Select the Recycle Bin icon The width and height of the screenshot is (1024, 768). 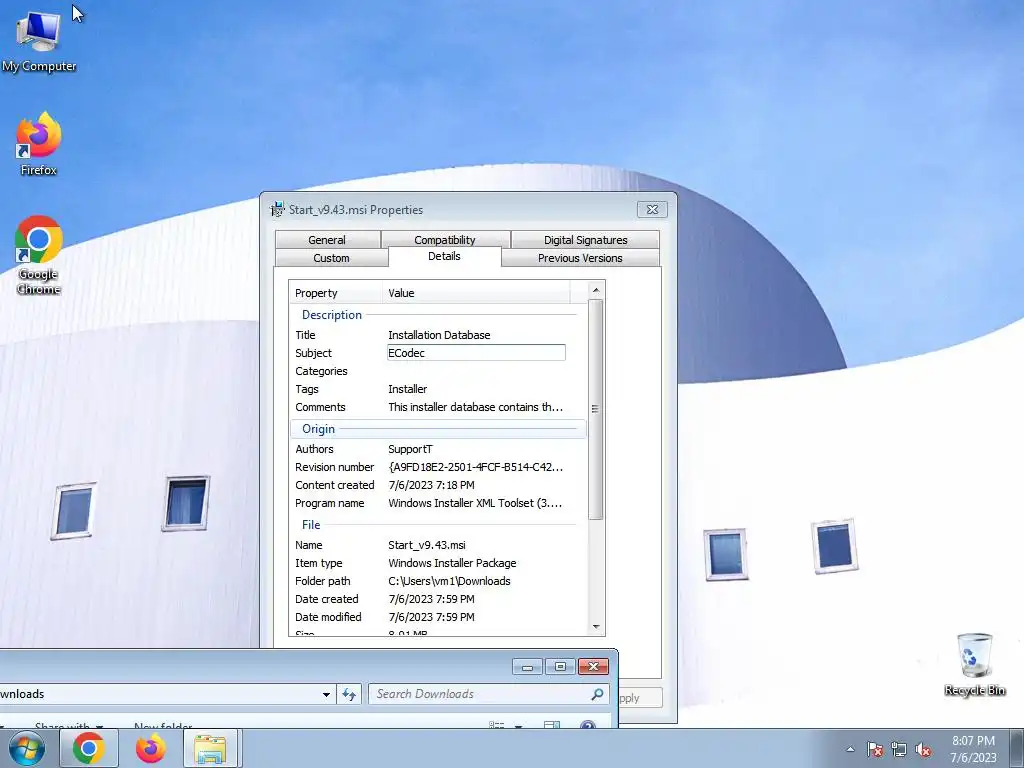tap(974, 664)
